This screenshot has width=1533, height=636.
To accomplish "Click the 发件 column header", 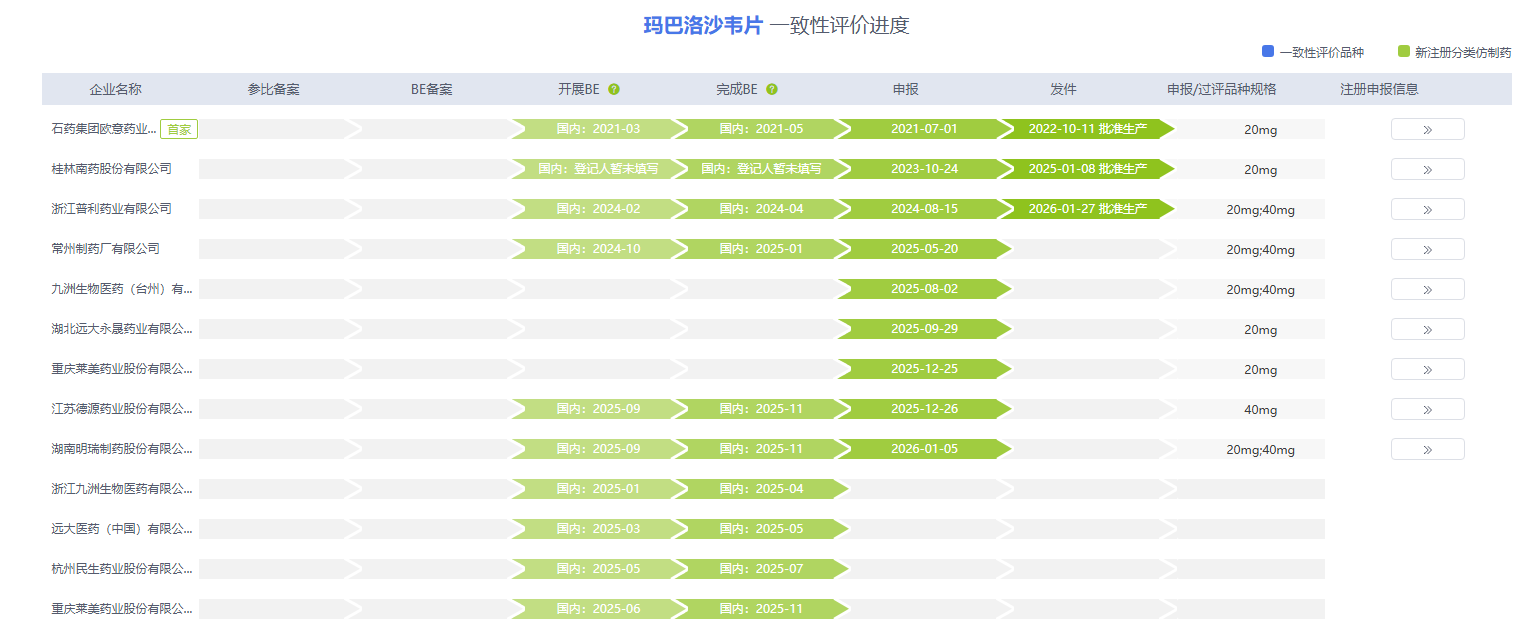I will click(x=1063, y=89).
